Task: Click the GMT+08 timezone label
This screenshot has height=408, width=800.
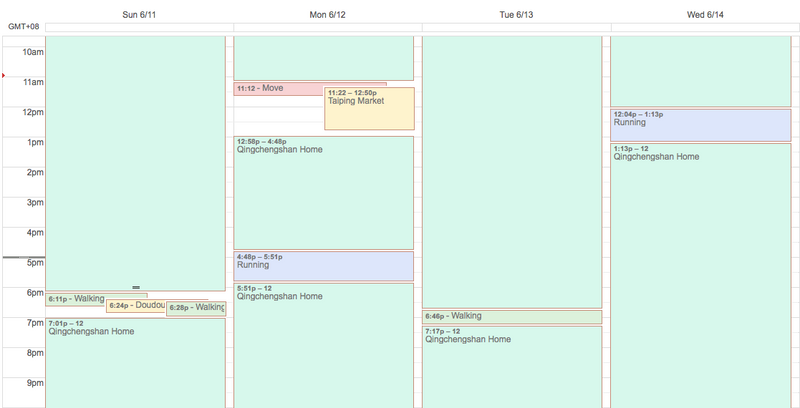Action: click(22, 28)
